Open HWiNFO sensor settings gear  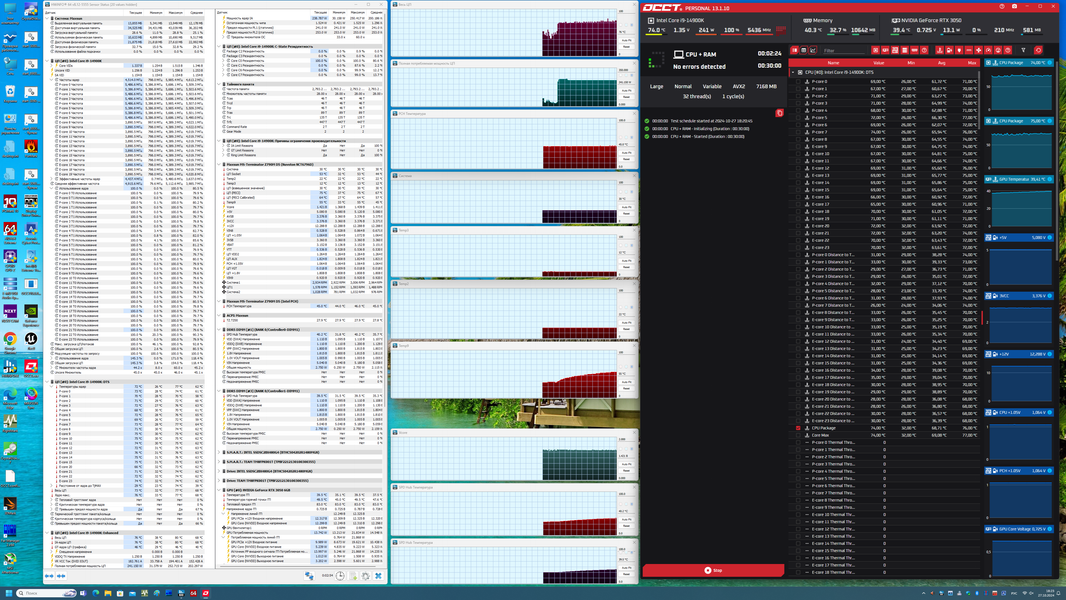(366, 576)
